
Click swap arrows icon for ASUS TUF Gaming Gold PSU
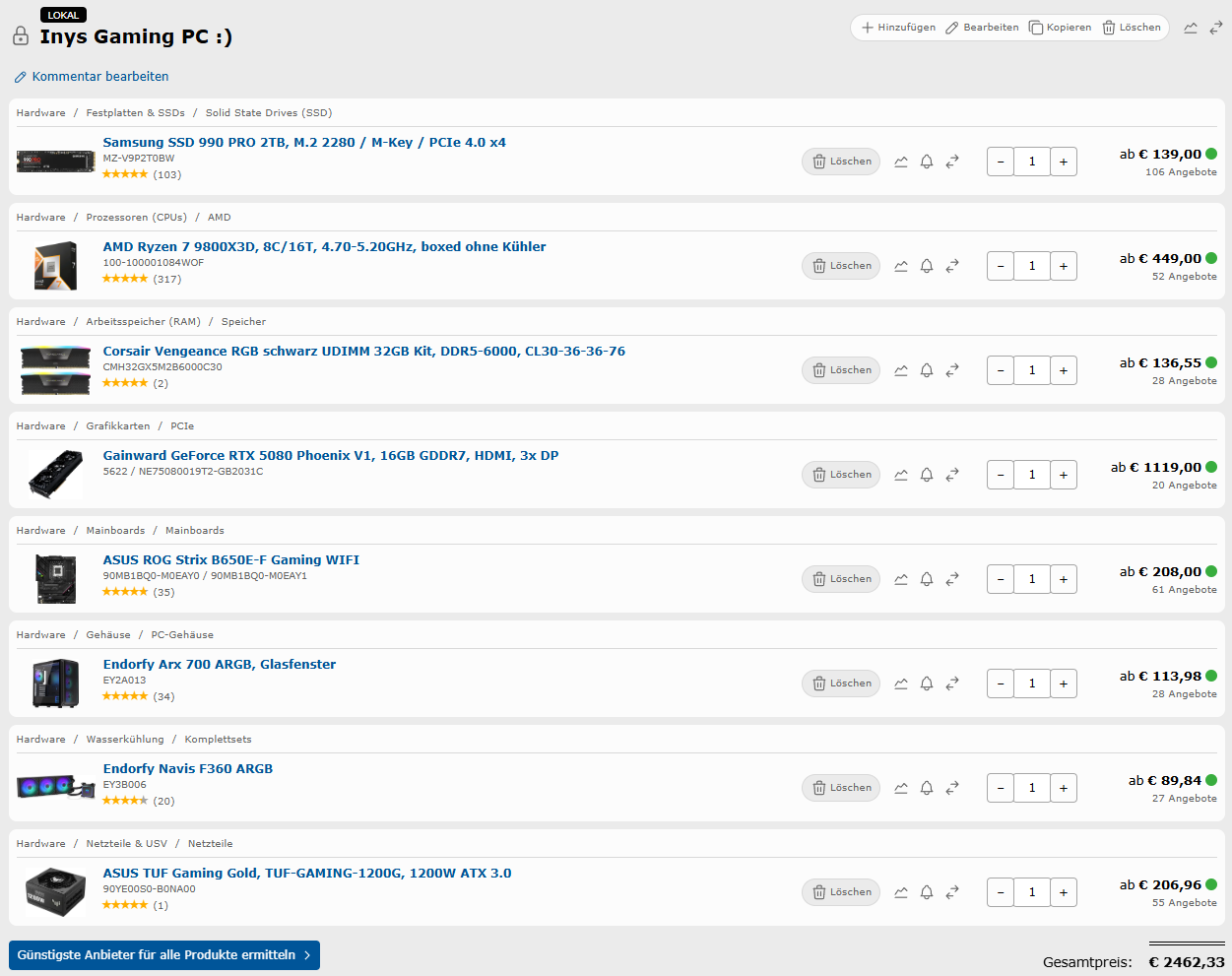pyautogui.click(x=952, y=892)
